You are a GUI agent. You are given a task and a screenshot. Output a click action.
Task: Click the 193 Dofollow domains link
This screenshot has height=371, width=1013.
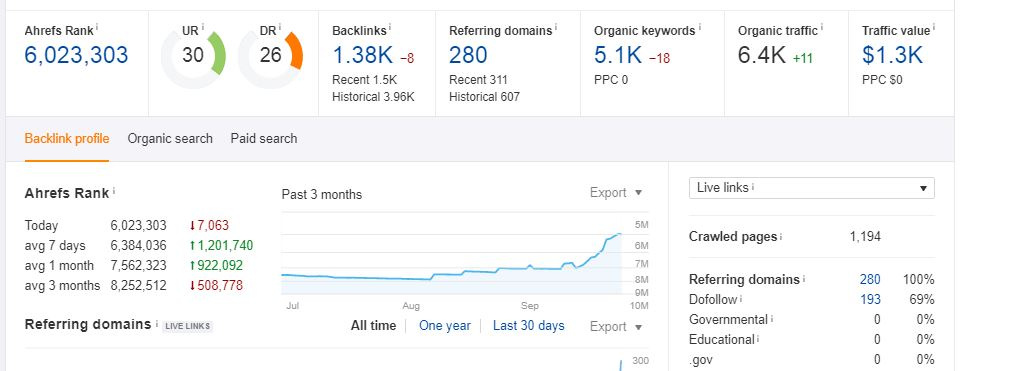870,299
